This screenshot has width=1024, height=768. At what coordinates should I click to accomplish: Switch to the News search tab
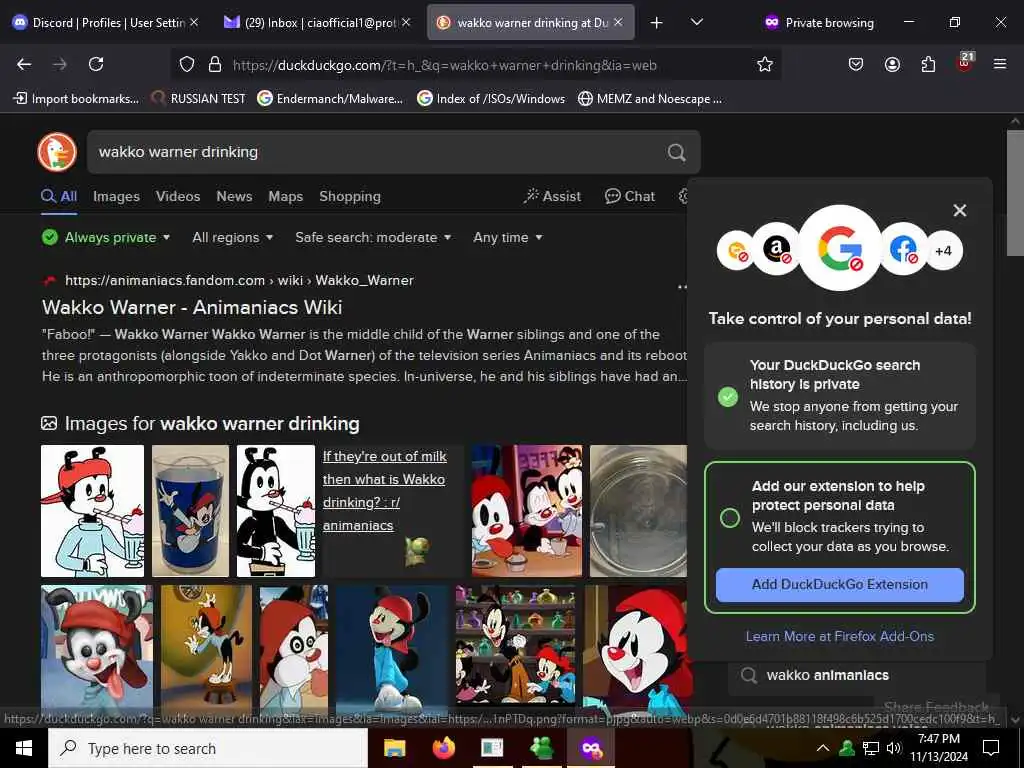234,197
